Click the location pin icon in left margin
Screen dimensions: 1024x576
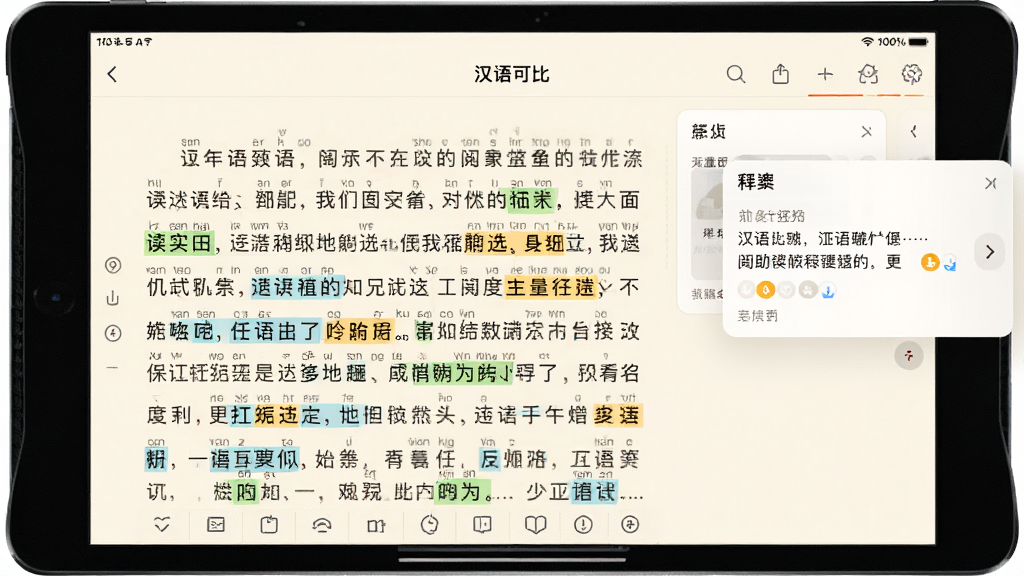point(113,265)
